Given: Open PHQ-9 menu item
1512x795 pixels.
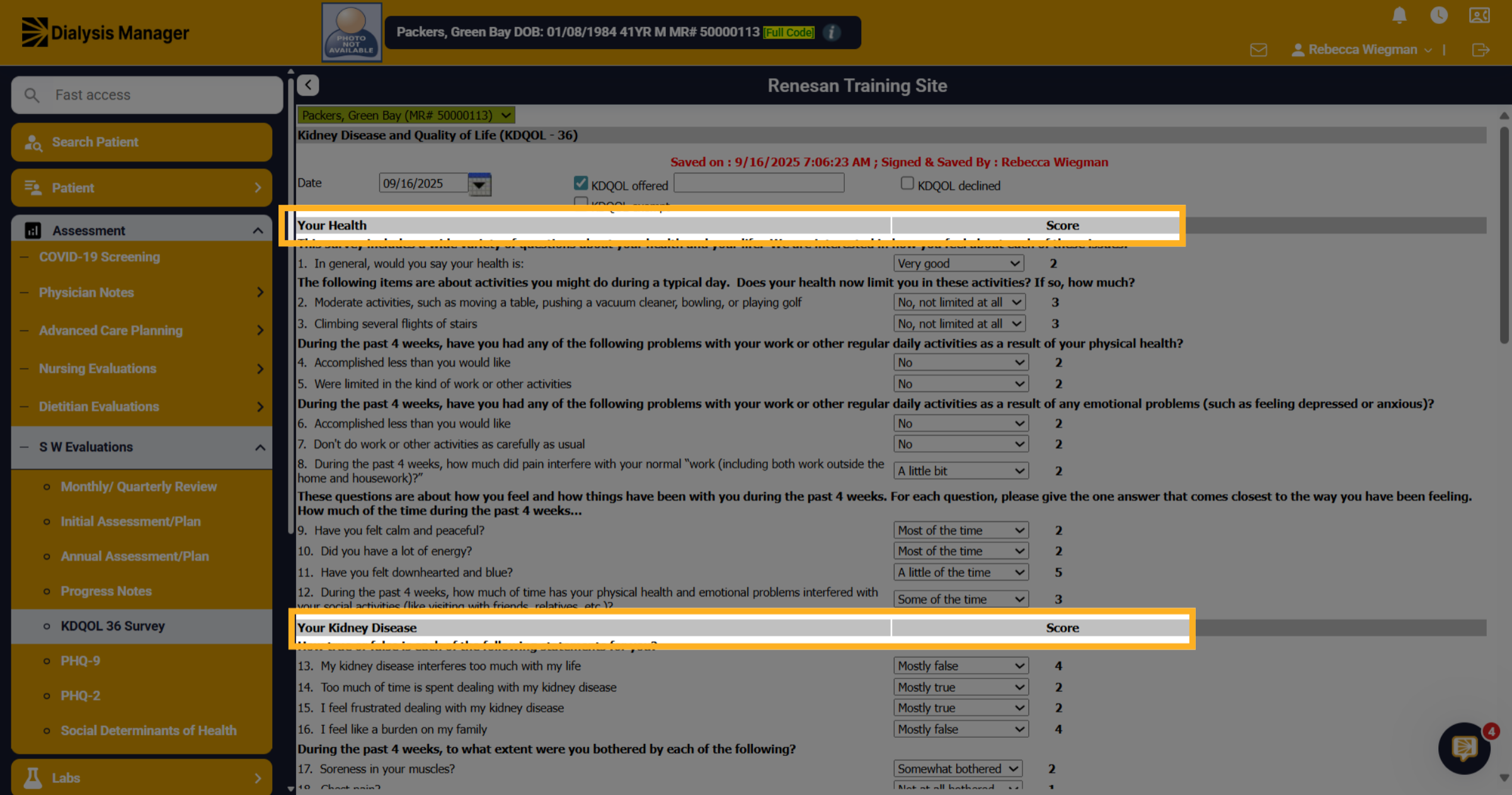Looking at the screenshot, I should [81, 661].
